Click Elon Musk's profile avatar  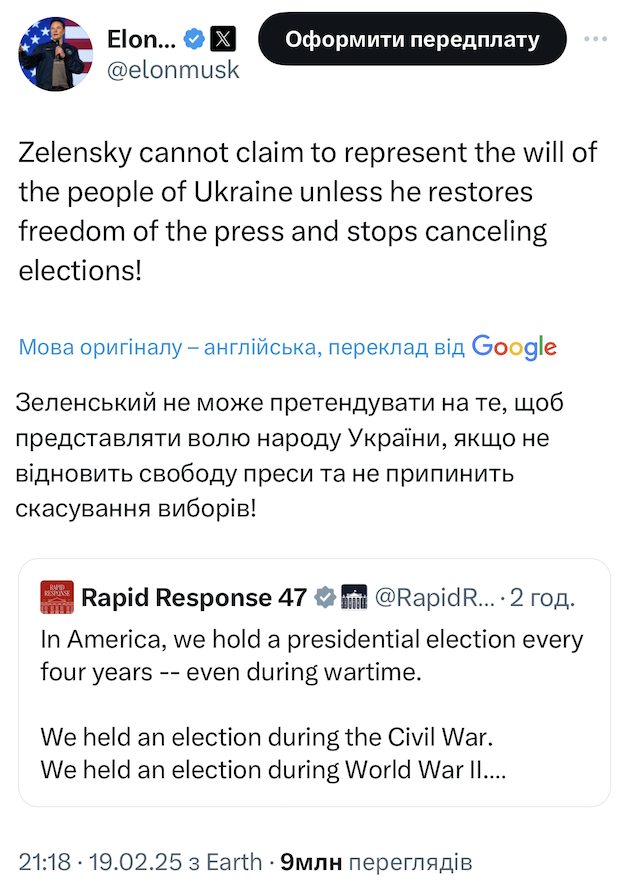52,53
